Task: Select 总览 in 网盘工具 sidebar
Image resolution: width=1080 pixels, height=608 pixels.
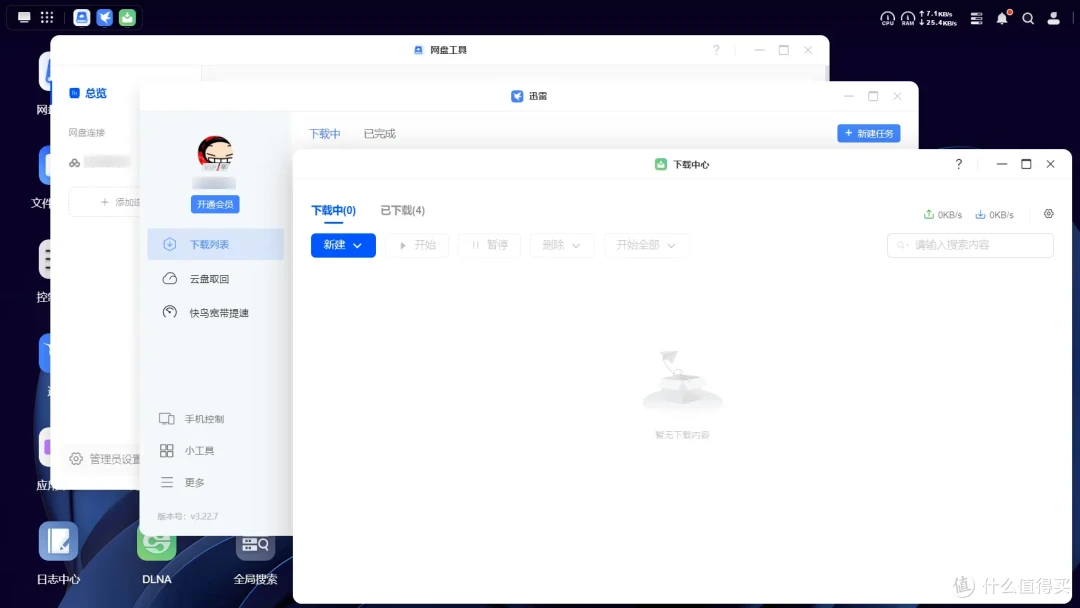Action: tap(88, 93)
